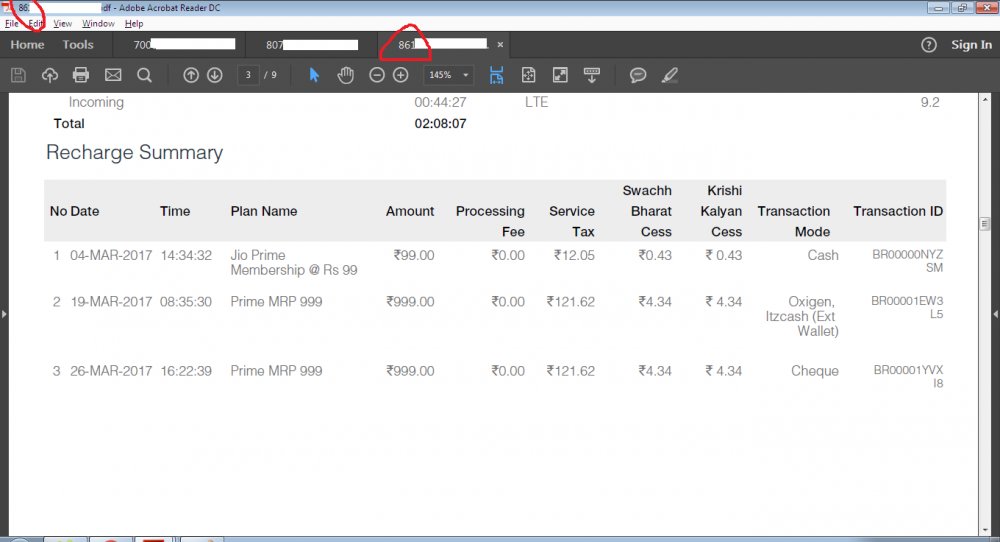Viewport: 1000px width, 542px height.
Task: Open the 145% zoom level dropdown
Action: pos(448,75)
